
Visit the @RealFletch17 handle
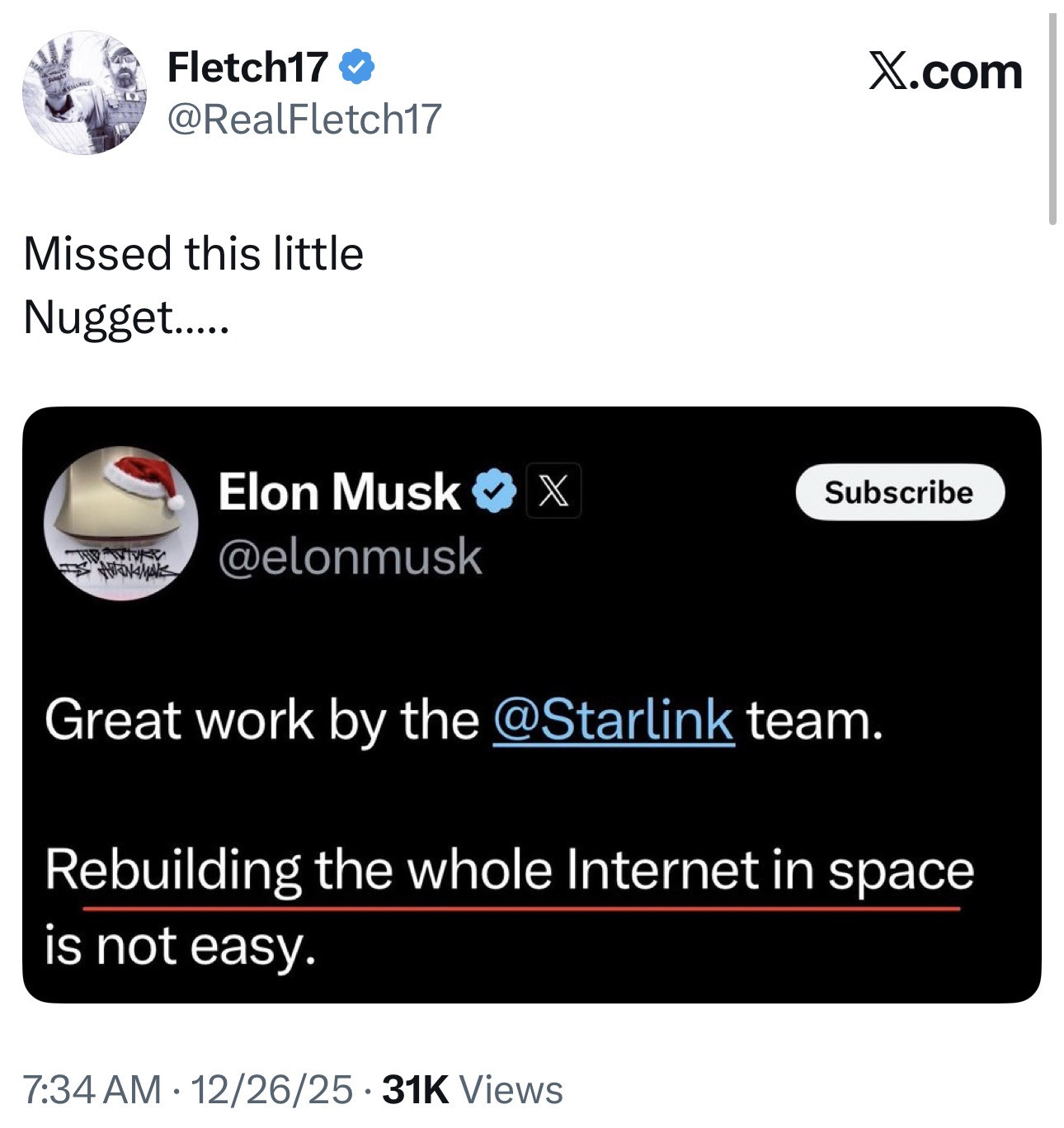coord(304,119)
